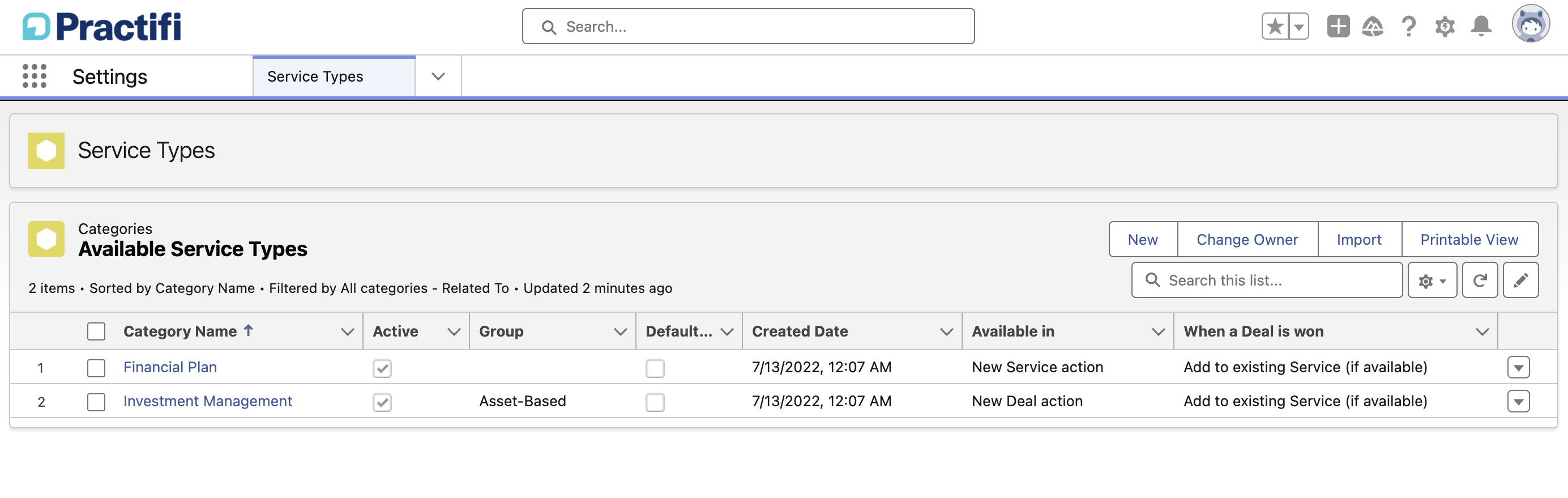This screenshot has width=1568, height=498.
Task: Click the Favorites star icon
Action: tap(1275, 27)
